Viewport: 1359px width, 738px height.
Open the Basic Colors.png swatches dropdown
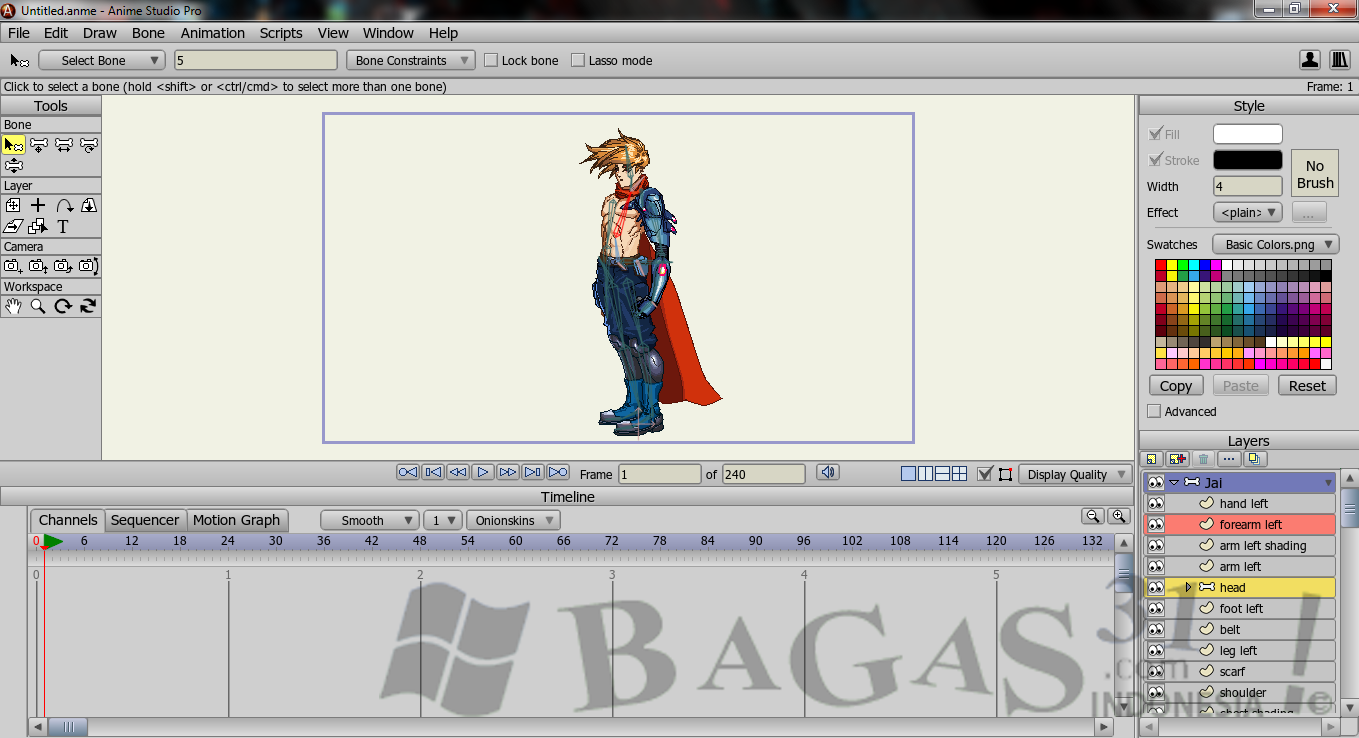click(1275, 244)
